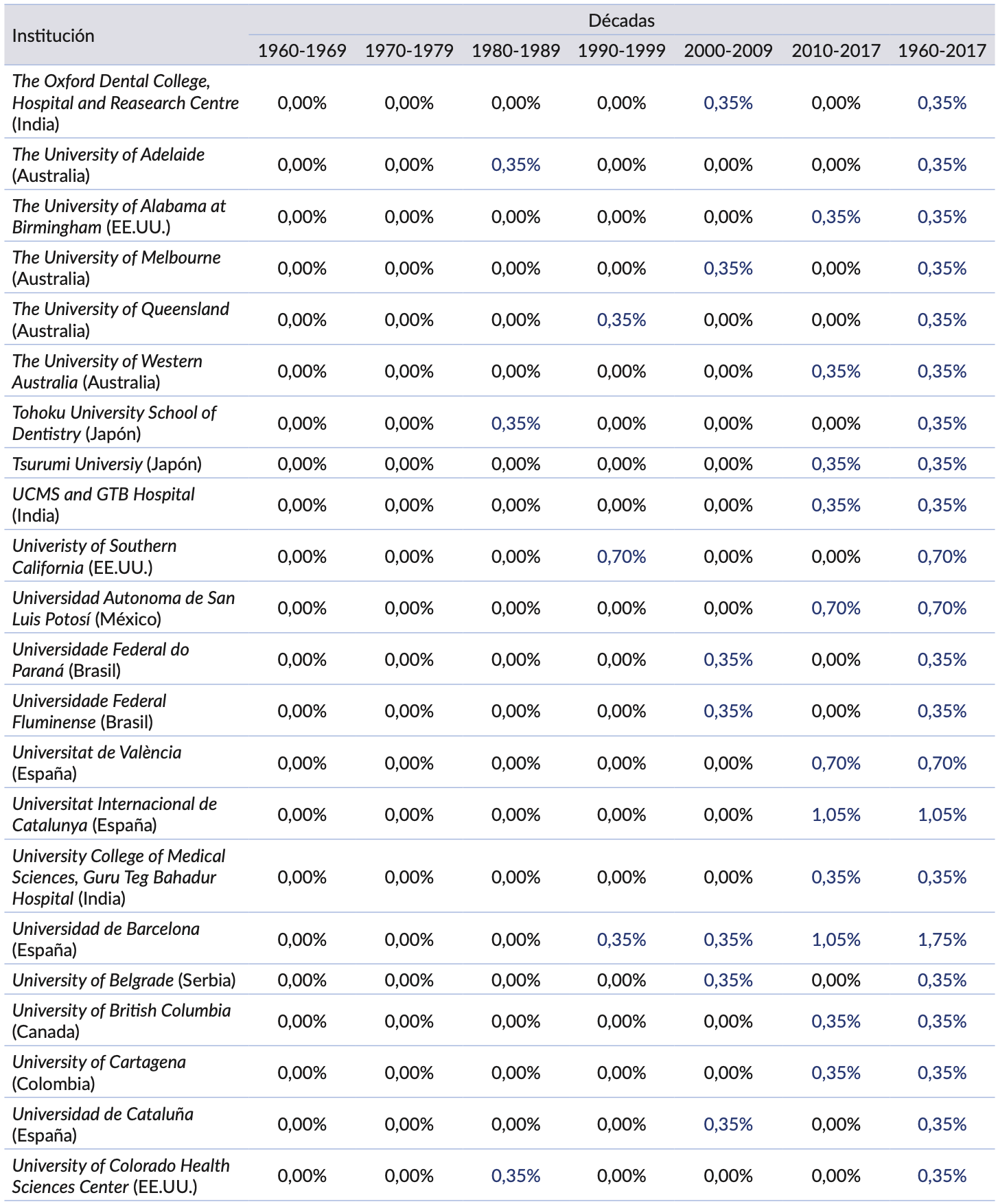Screen dimensions: 998x1204
Task: Select UCMS and GTB Hospital row
Action: tap(104, 505)
